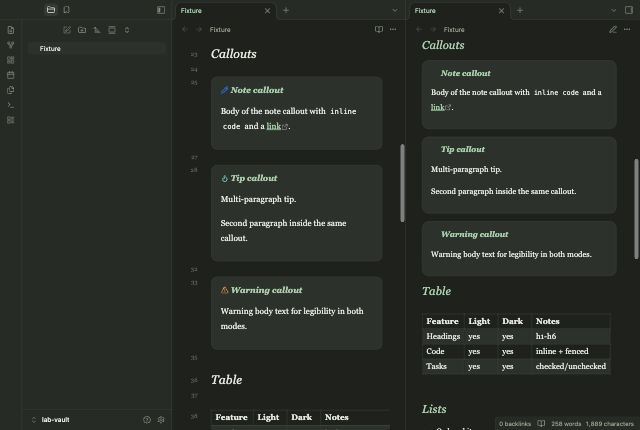640x430 pixels.
Task: Click 0 backlinks in status bar
Action: [x=515, y=424]
